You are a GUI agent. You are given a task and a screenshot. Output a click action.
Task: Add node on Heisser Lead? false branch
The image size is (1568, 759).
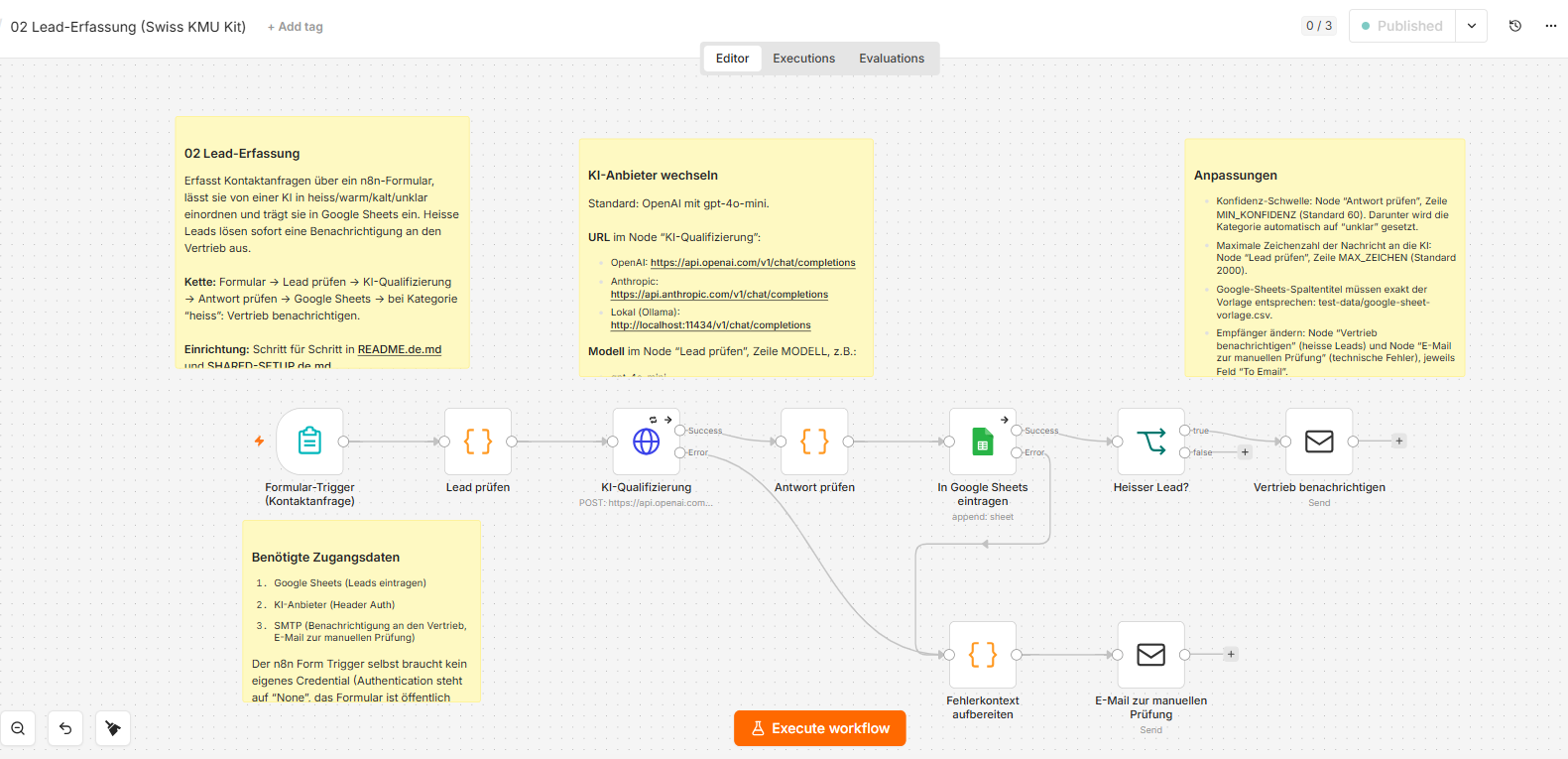tap(1246, 452)
